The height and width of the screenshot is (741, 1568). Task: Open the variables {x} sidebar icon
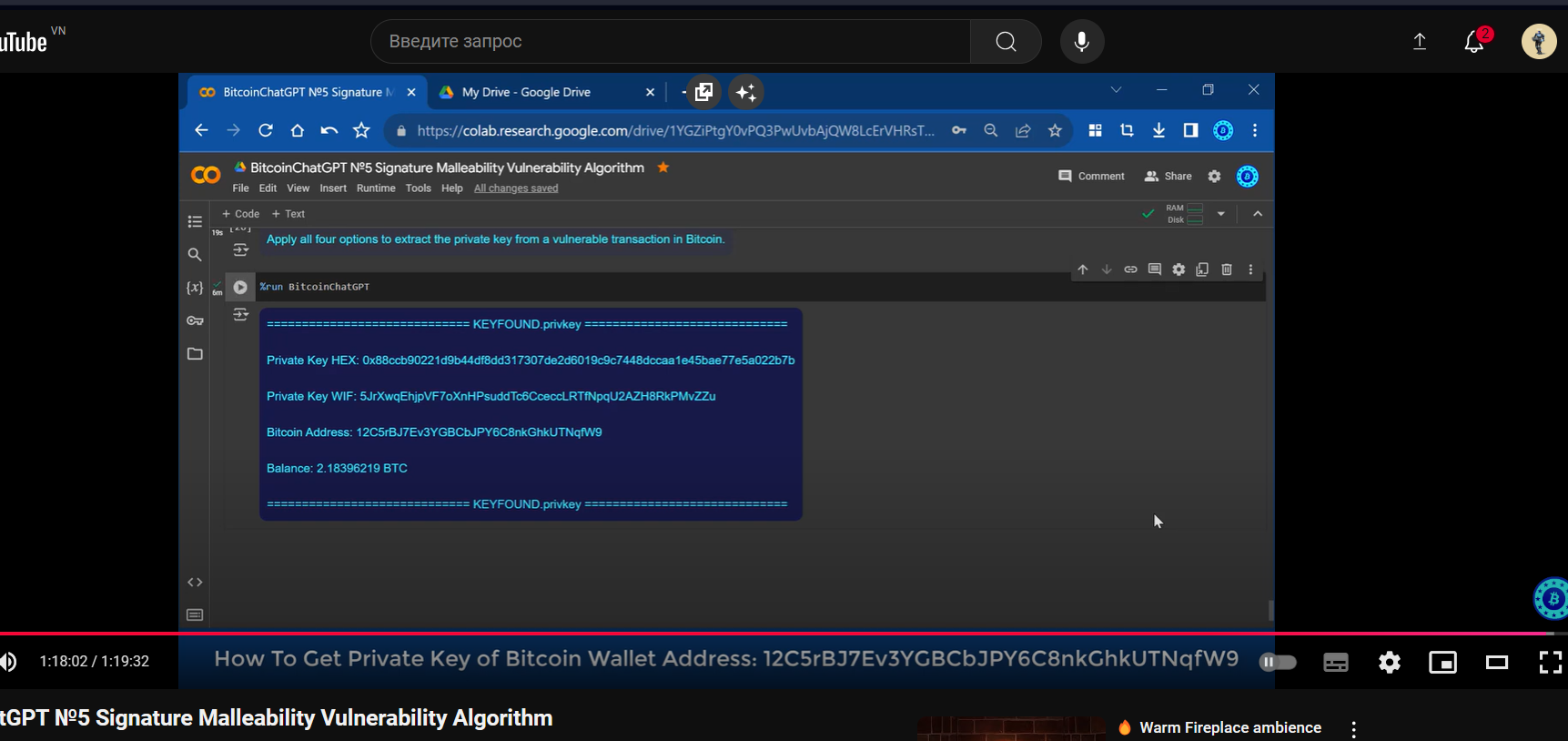[195, 288]
